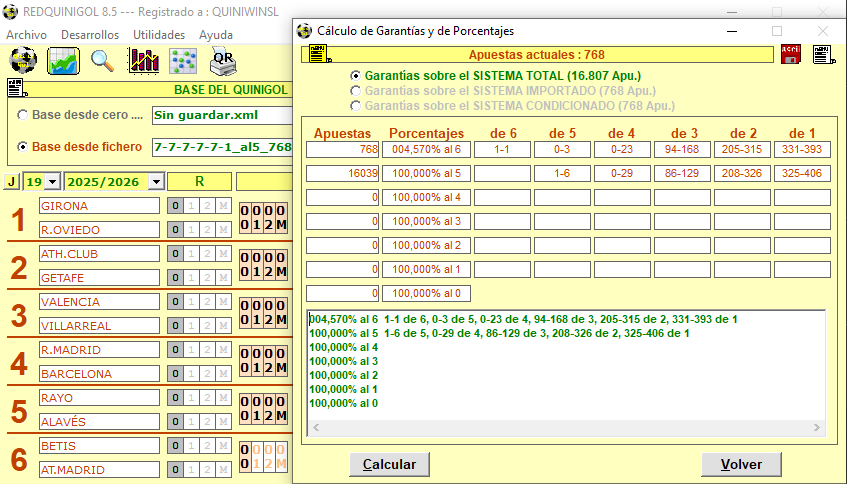
Task: Toggle the 0 sign for VALENCIA
Action: click(174, 301)
